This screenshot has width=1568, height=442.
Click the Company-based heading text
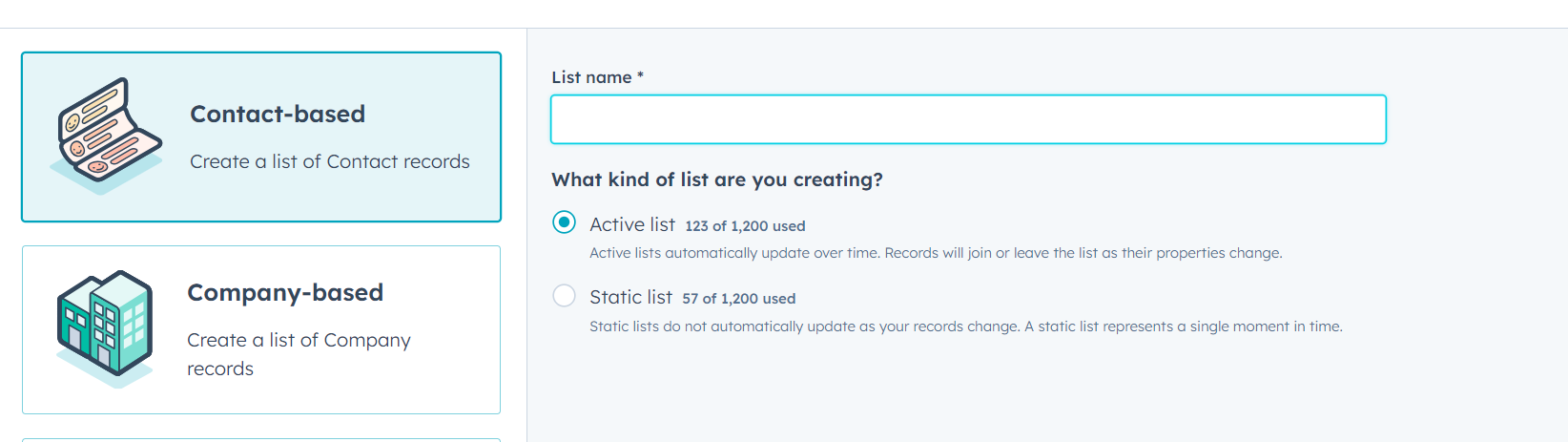pos(285,292)
